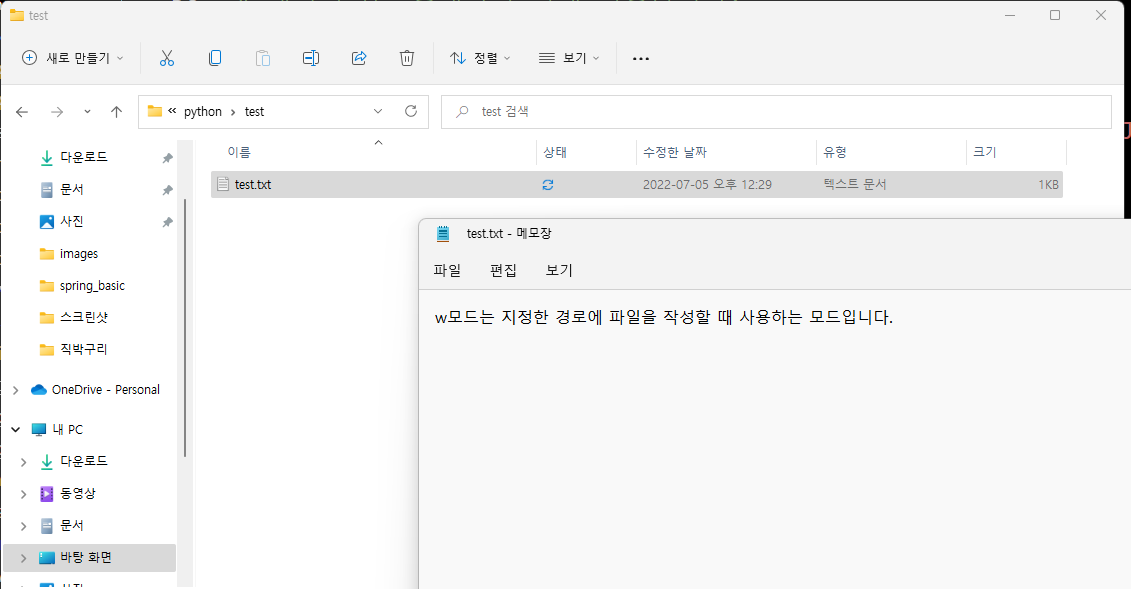Image resolution: width=1131 pixels, height=589 pixels.
Task: Open pinned 사진 in quick access
Action: [71, 222]
